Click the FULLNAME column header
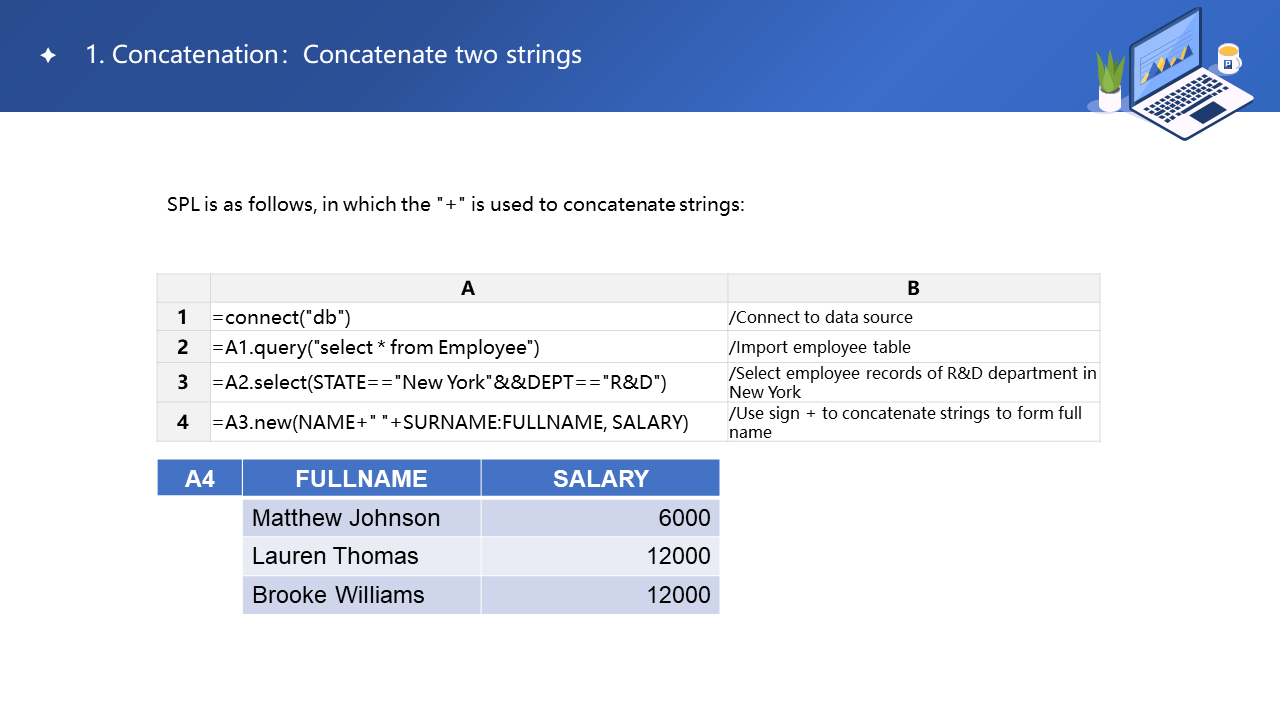 [x=361, y=479]
